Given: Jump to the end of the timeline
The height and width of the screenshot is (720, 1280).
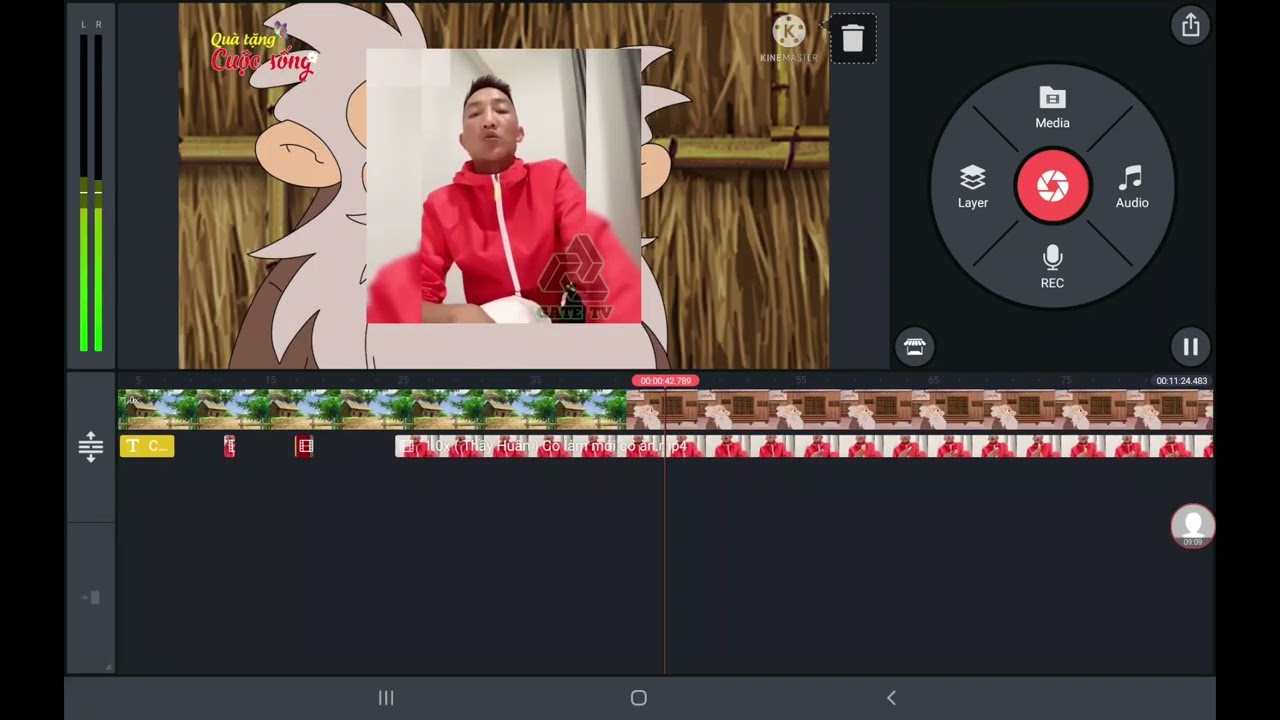Looking at the screenshot, I should tap(93, 598).
